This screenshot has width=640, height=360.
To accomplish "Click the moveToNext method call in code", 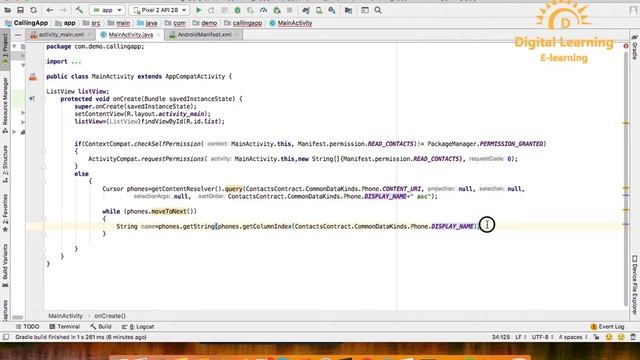I will point(169,211).
